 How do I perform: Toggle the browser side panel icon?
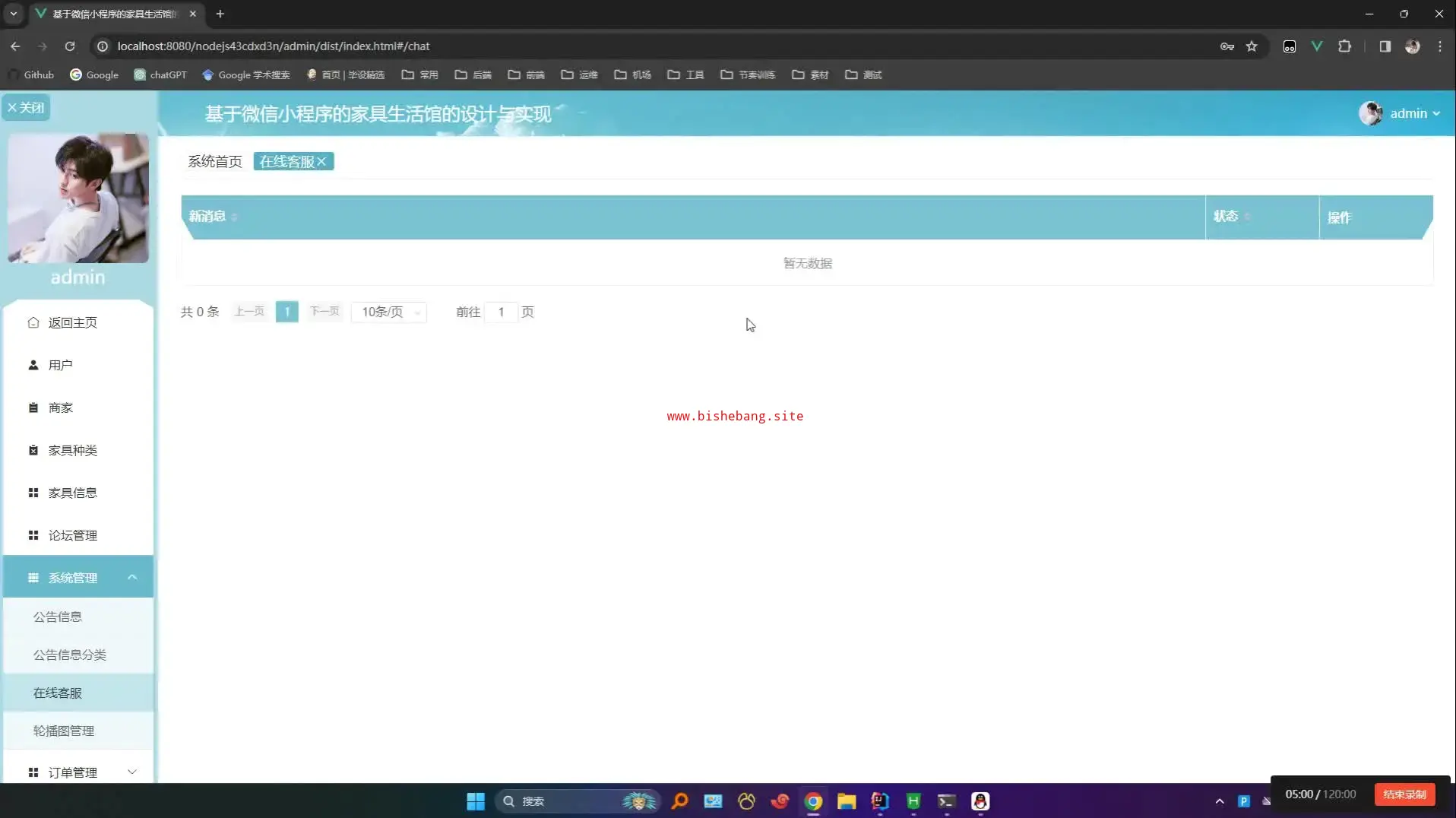click(x=1385, y=46)
